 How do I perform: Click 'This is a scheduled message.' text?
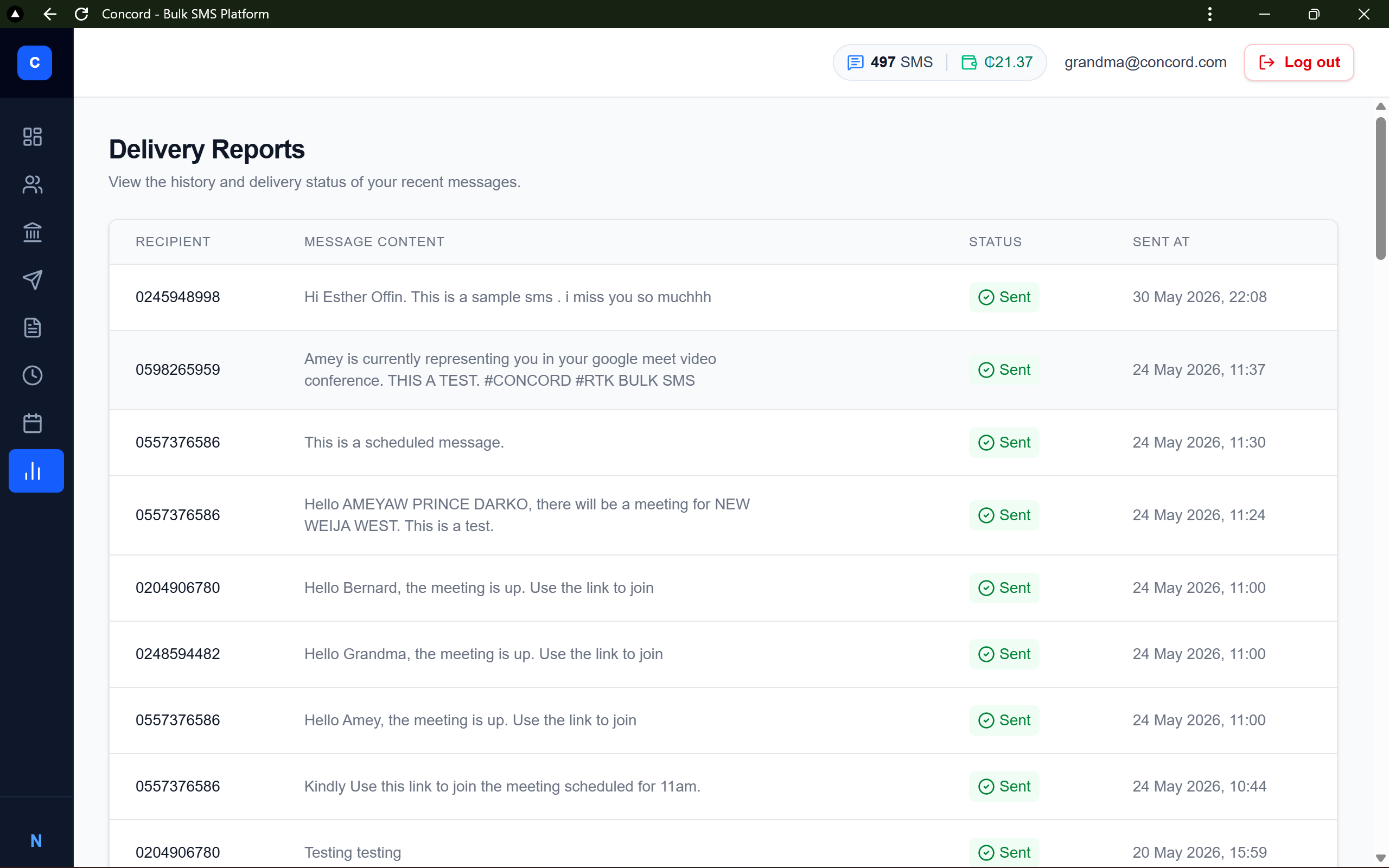(404, 443)
